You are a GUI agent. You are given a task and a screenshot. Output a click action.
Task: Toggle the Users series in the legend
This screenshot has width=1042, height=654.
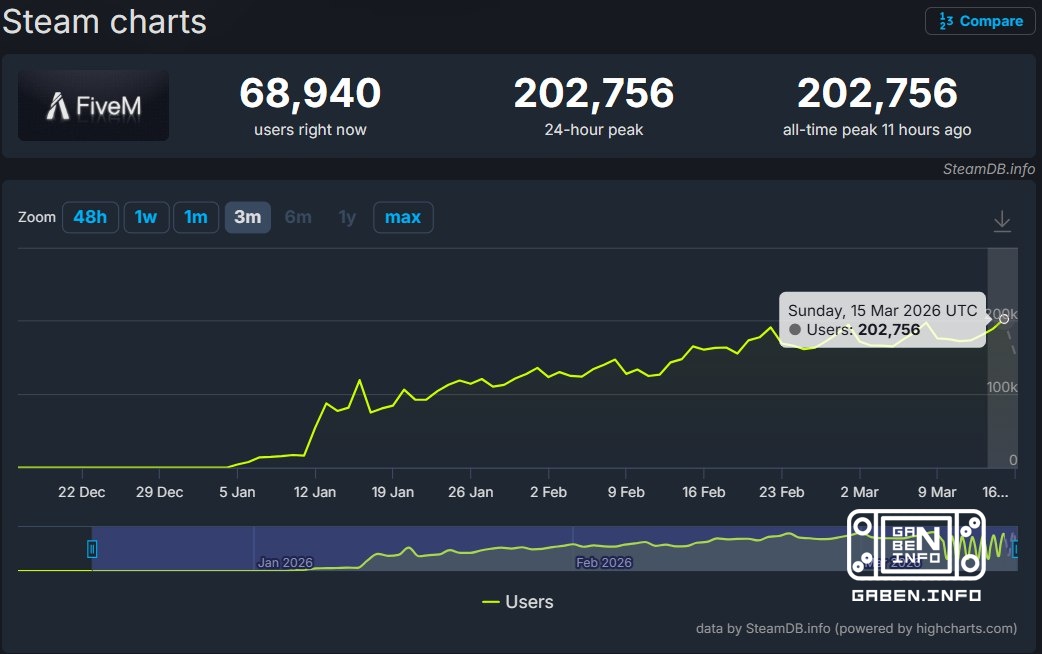pos(518,601)
